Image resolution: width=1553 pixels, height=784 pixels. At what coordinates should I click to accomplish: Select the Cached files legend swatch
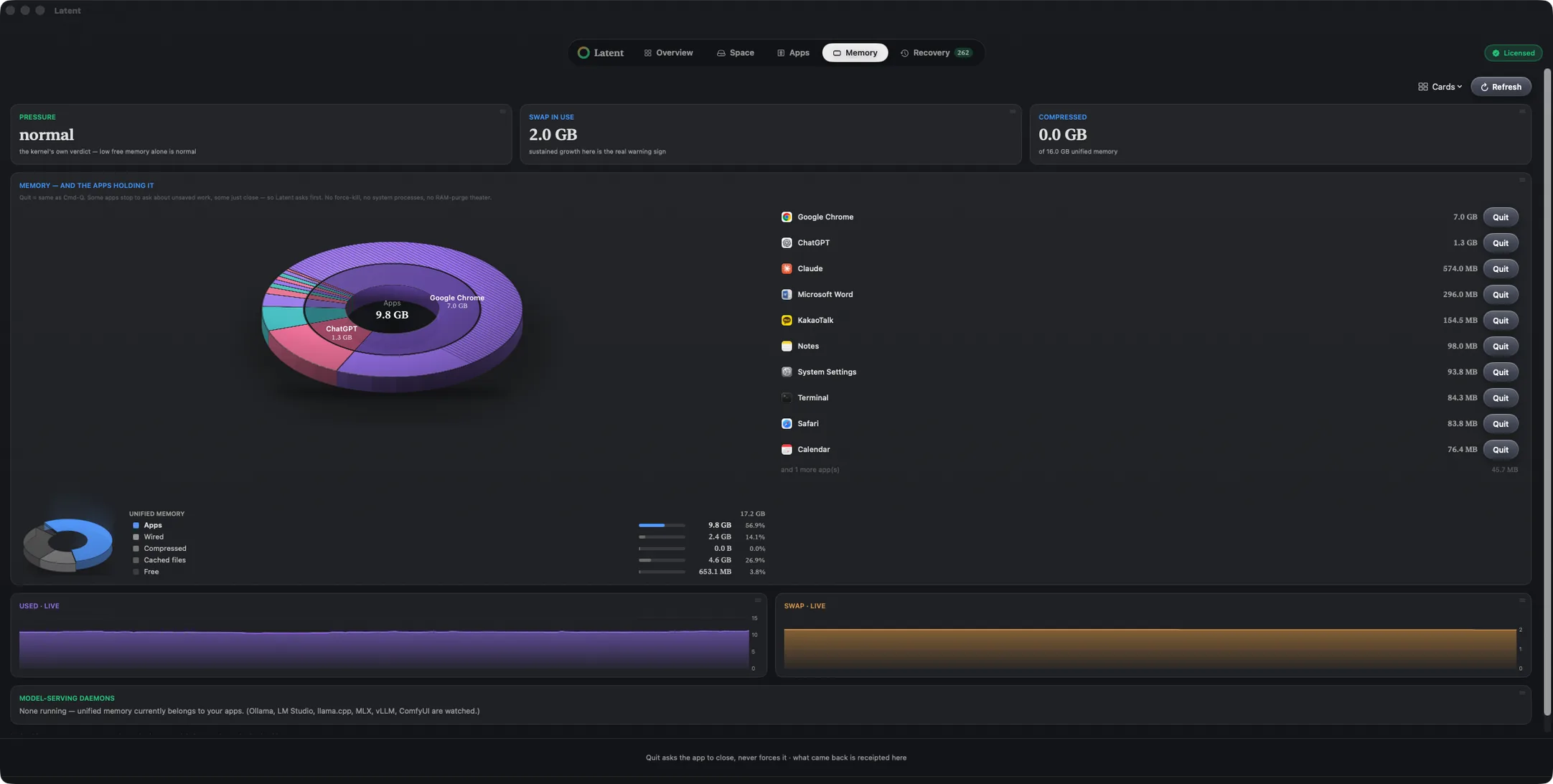pyautogui.click(x=136, y=560)
